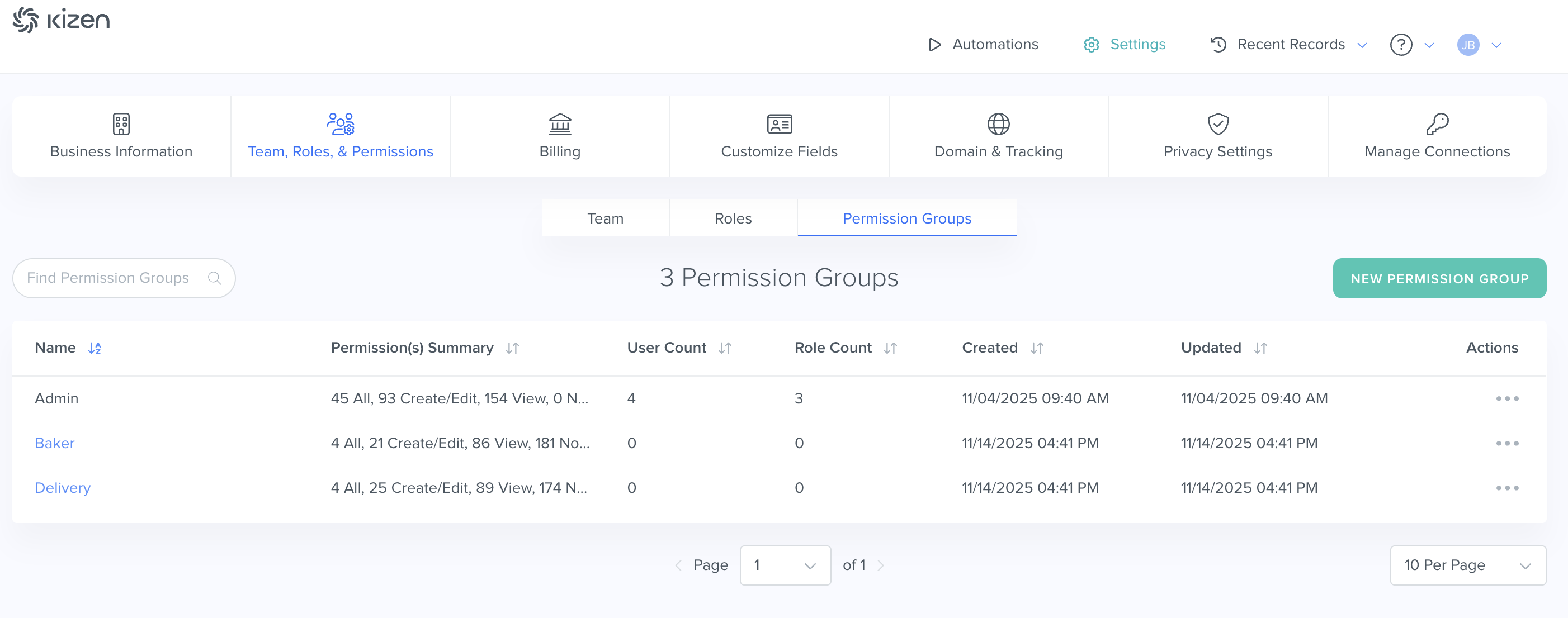Sort by User Count column
This screenshot has height=618, width=1568.
724,348
